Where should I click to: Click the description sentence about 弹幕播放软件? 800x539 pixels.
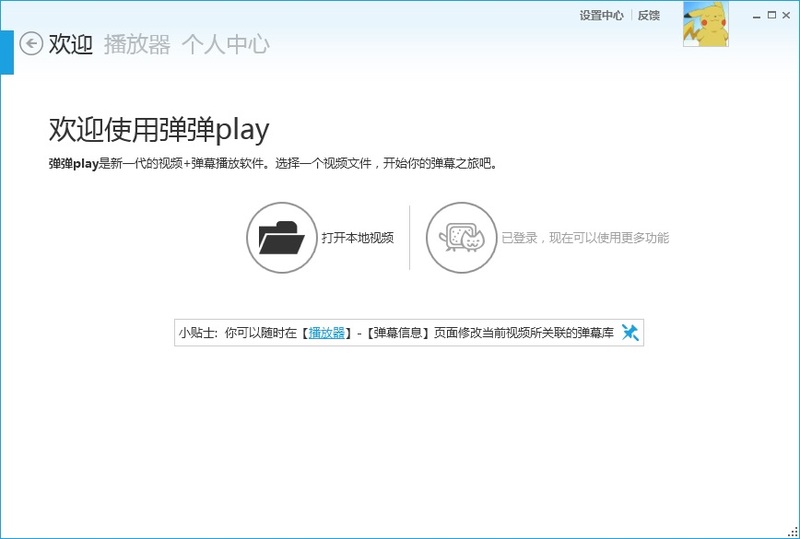coord(273,163)
